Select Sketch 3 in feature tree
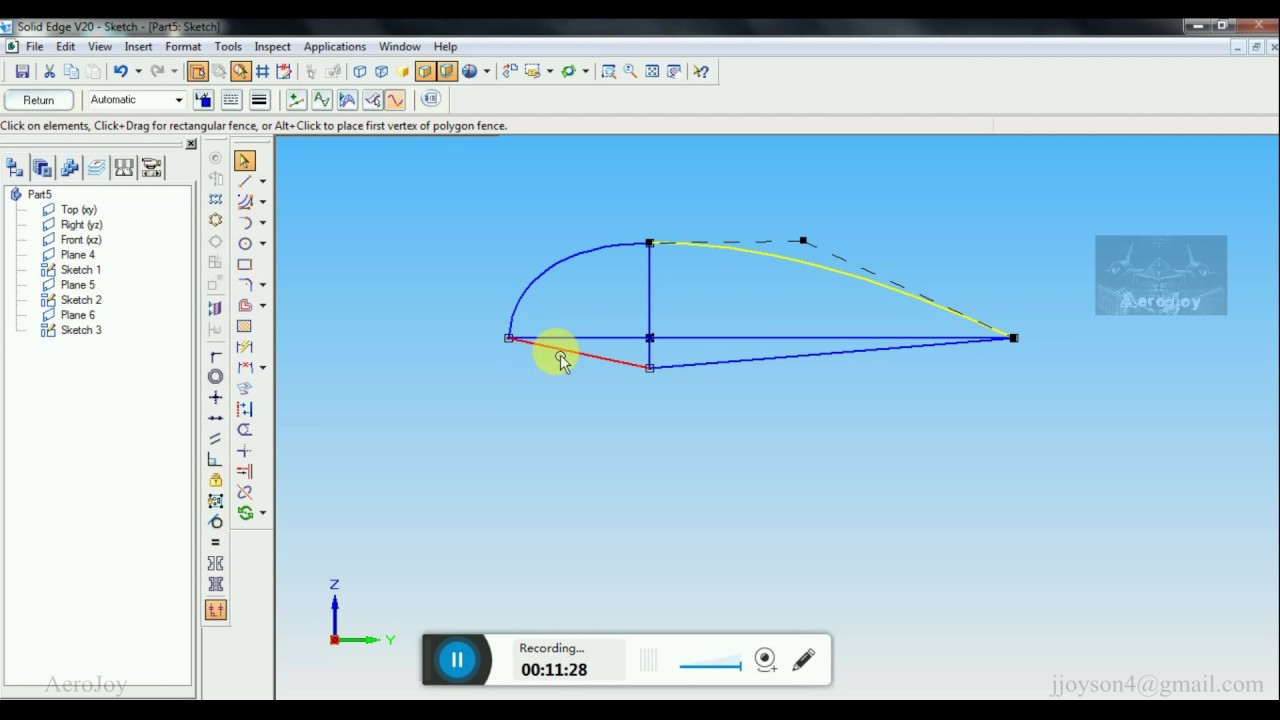This screenshot has height=720, width=1280. (80, 330)
